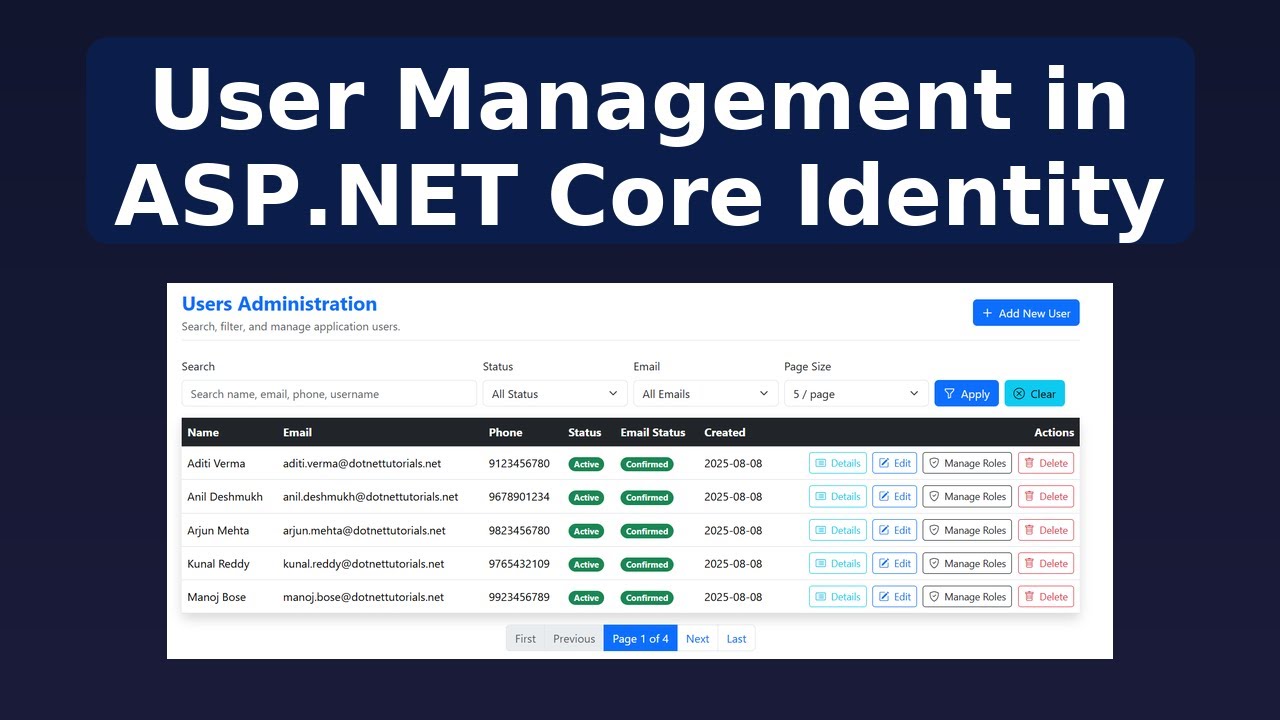This screenshot has width=1280, height=720.
Task: Click the shield icon in Anil Deshmukh row
Action: [934, 496]
